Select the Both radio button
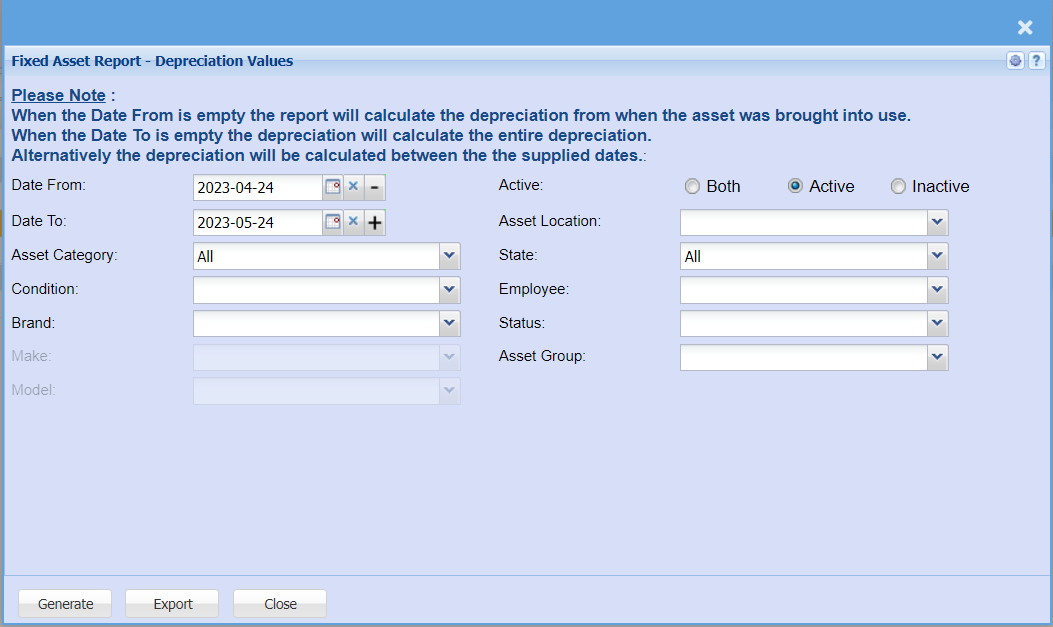This screenshot has width=1053, height=627. [692, 187]
